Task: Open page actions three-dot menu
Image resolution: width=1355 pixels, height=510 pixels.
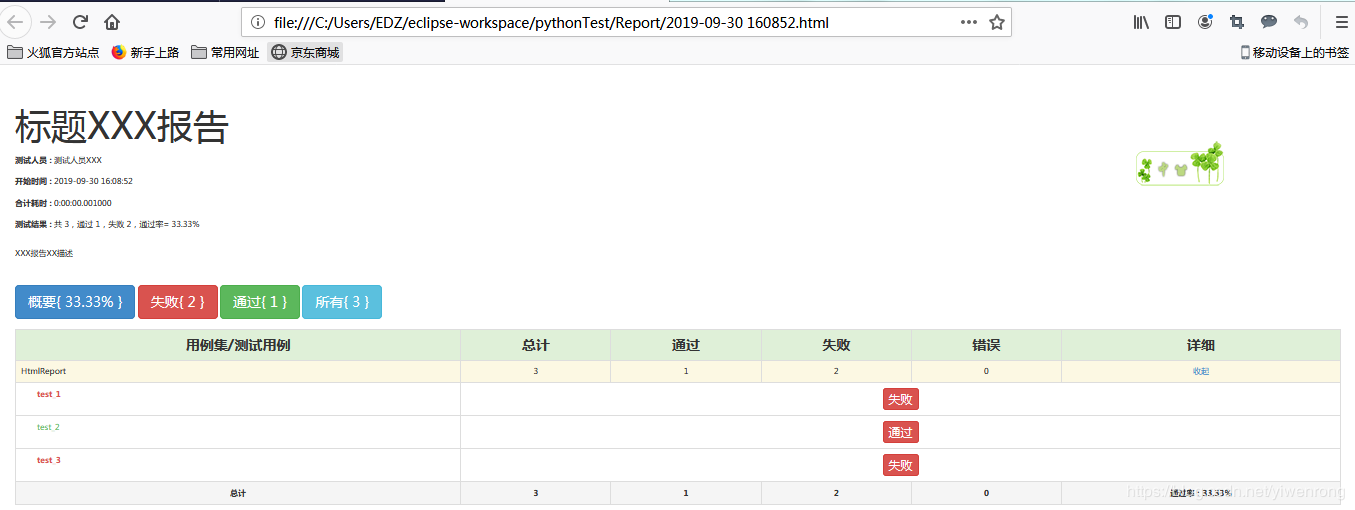Action: [969, 22]
